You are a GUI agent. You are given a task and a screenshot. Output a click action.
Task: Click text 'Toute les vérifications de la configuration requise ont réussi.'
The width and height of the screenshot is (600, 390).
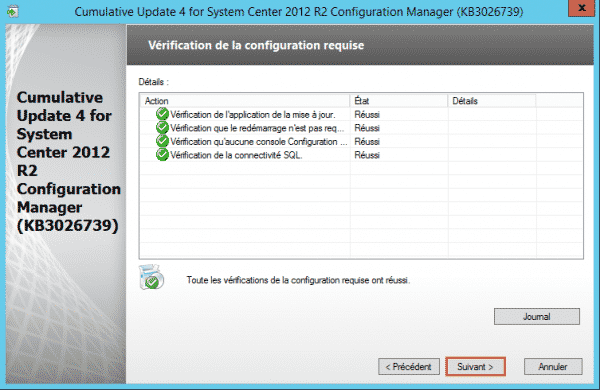coord(298,280)
